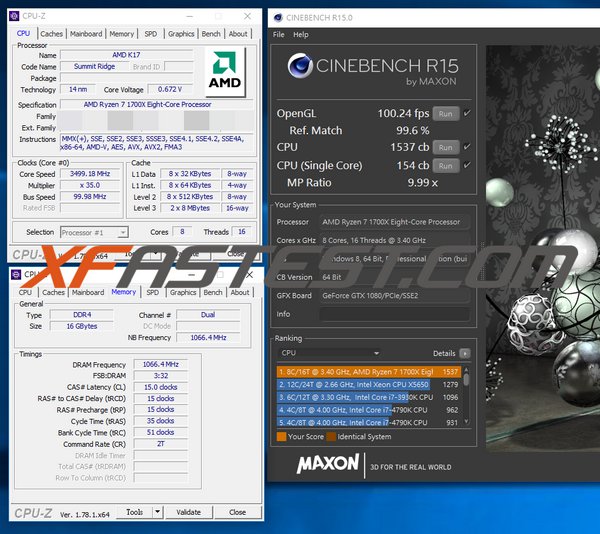Click the CPU-Z app icon in top window title bar
This screenshot has height=534, width=600.
(x=14, y=16)
